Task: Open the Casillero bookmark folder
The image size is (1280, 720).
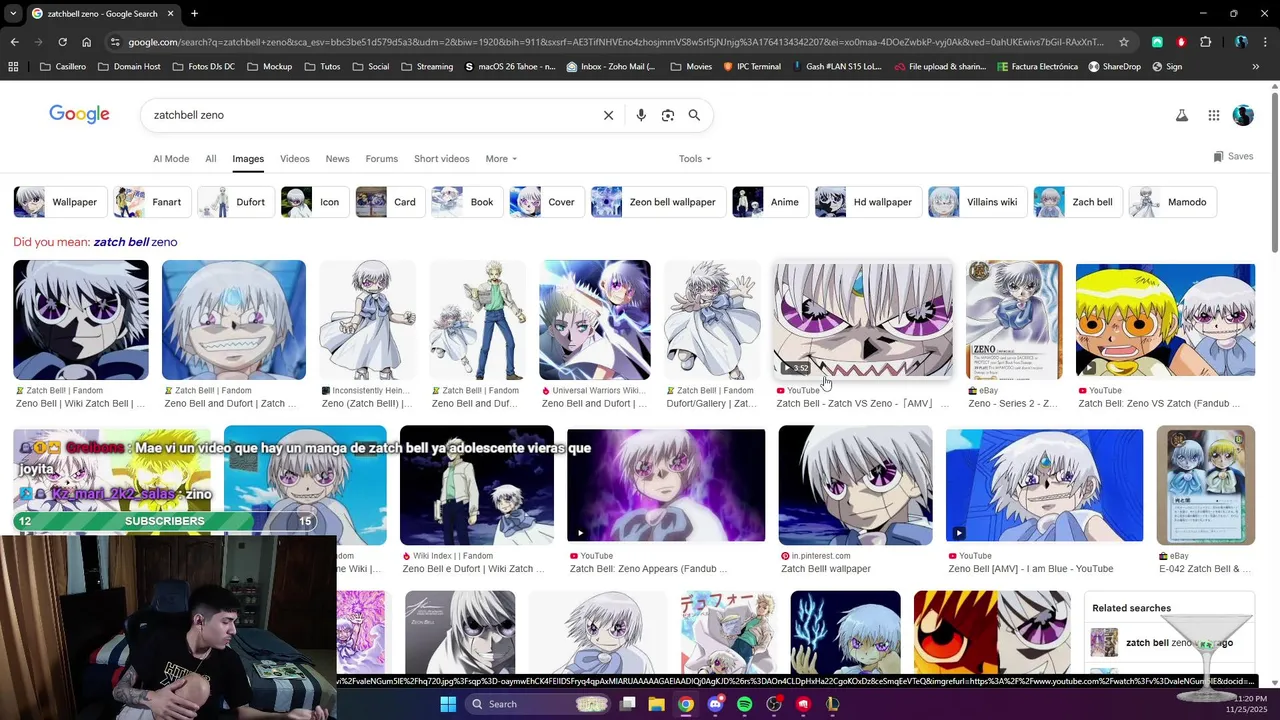Action: 62,67
